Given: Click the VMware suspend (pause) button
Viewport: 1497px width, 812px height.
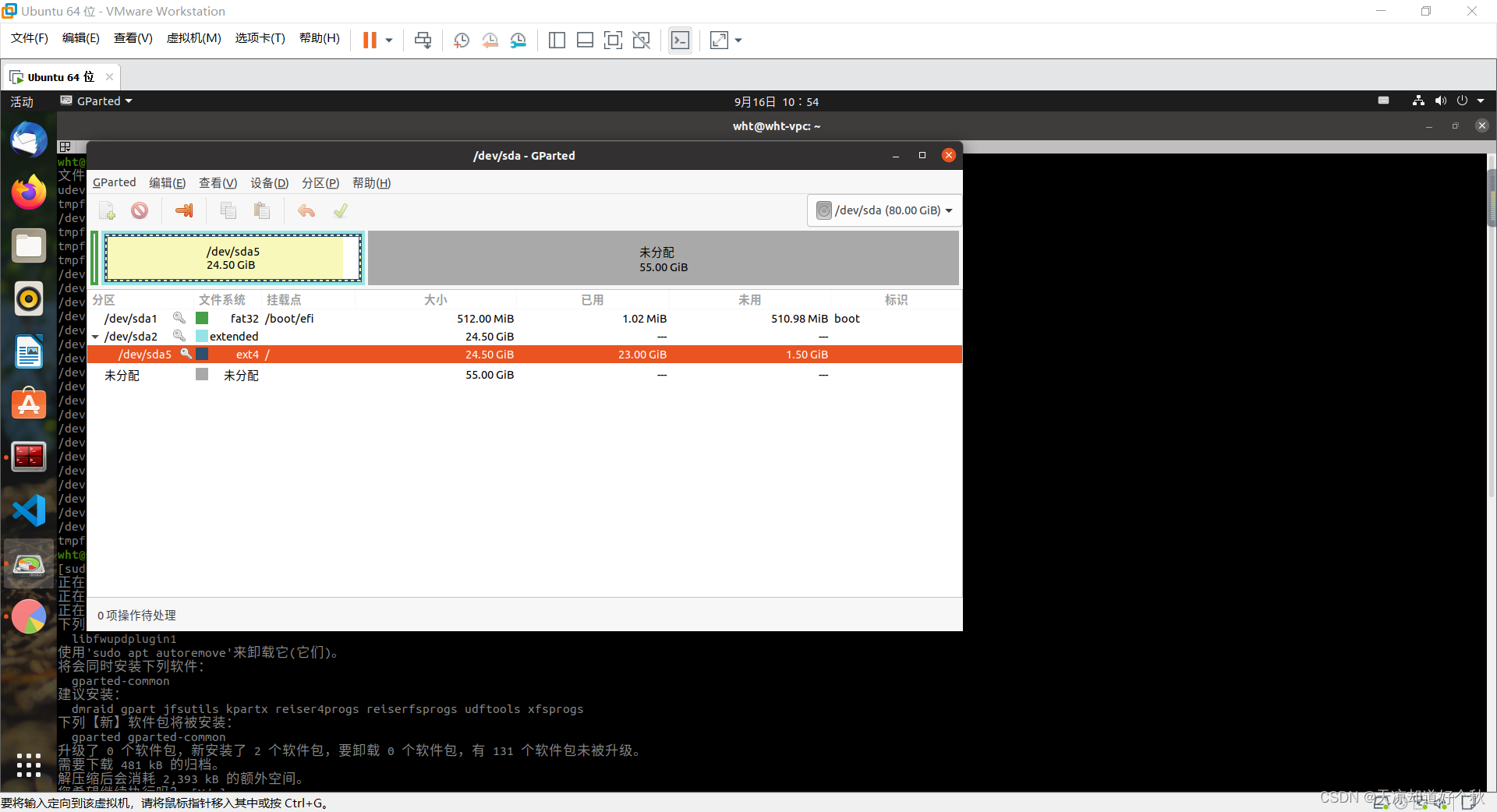Looking at the screenshot, I should [x=370, y=40].
